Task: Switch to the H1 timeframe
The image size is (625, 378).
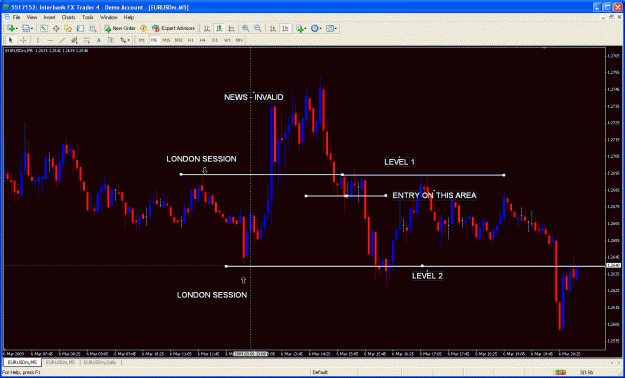Action: [191, 40]
